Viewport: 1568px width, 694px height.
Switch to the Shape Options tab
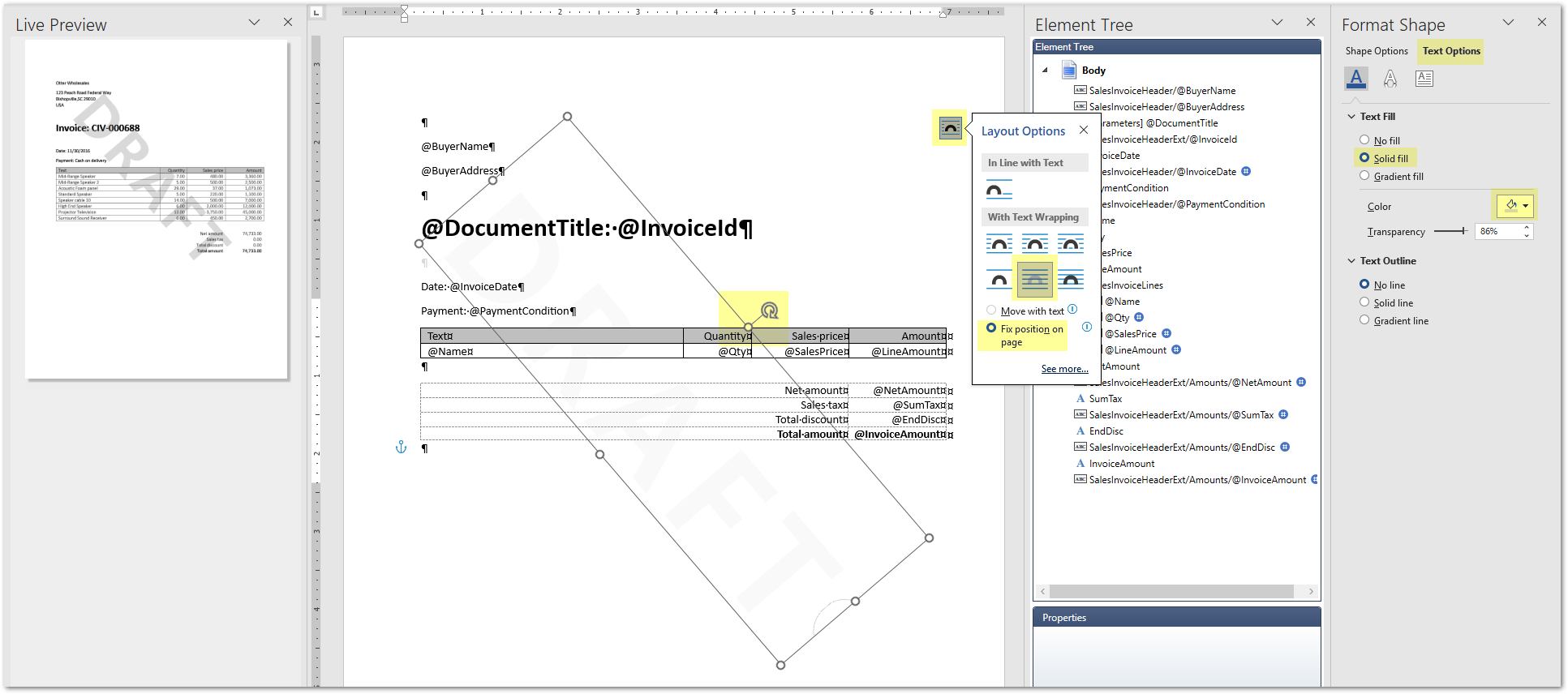pyautogui.click(x=1376, y=51)
